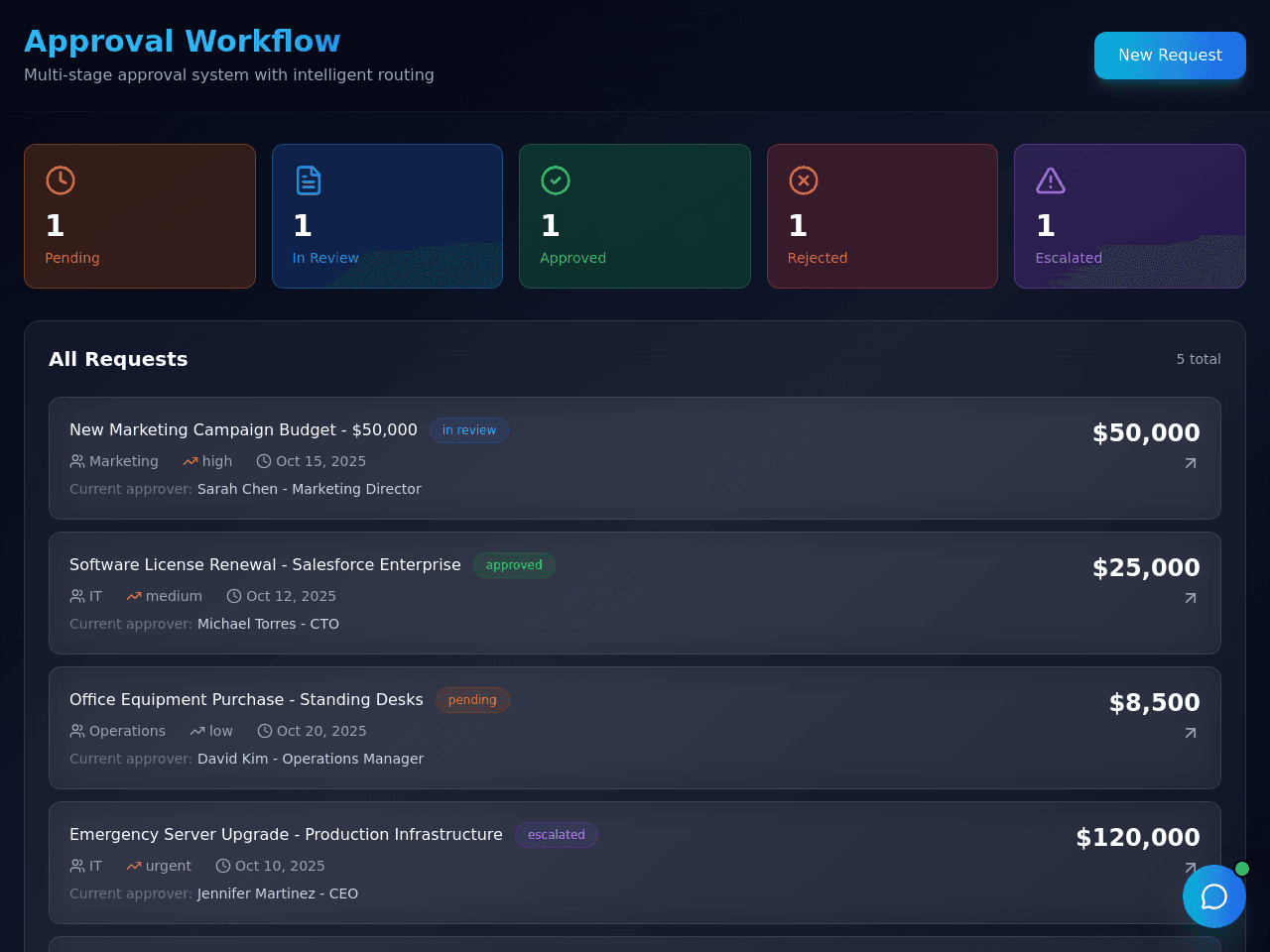Viewport: 1270px width, 952px height.
Task: Click the clock icon beside Oct 10, 2025
Action: point(223,866)
